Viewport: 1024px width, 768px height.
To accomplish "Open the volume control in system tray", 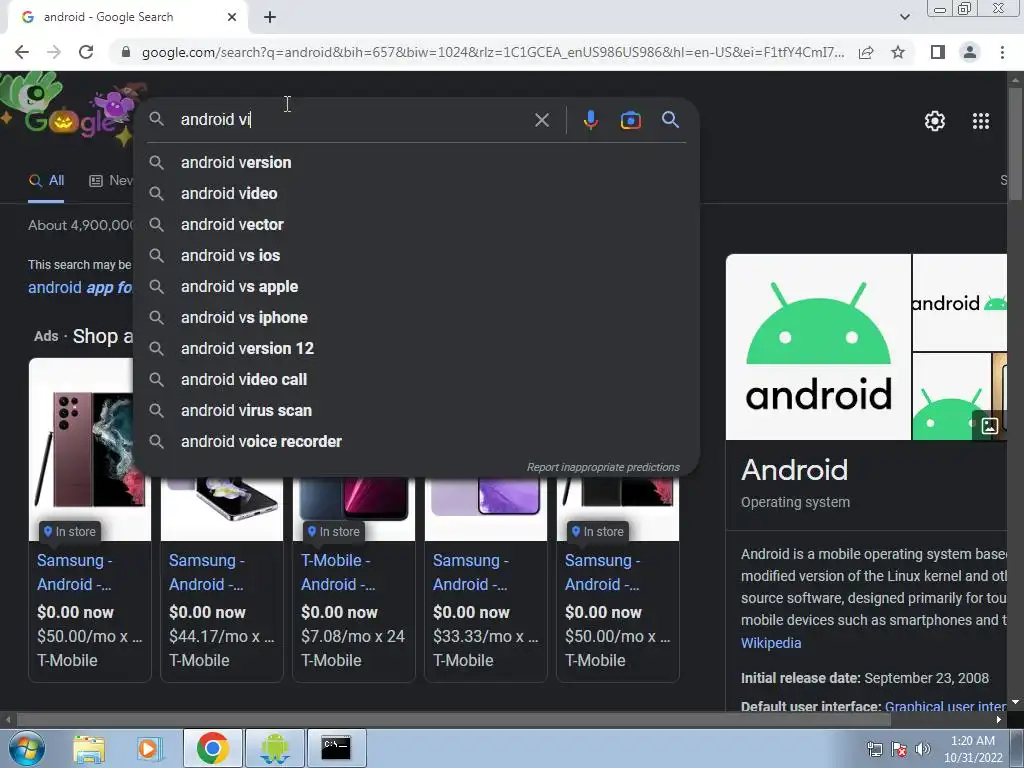I will (x=923, y=749).
